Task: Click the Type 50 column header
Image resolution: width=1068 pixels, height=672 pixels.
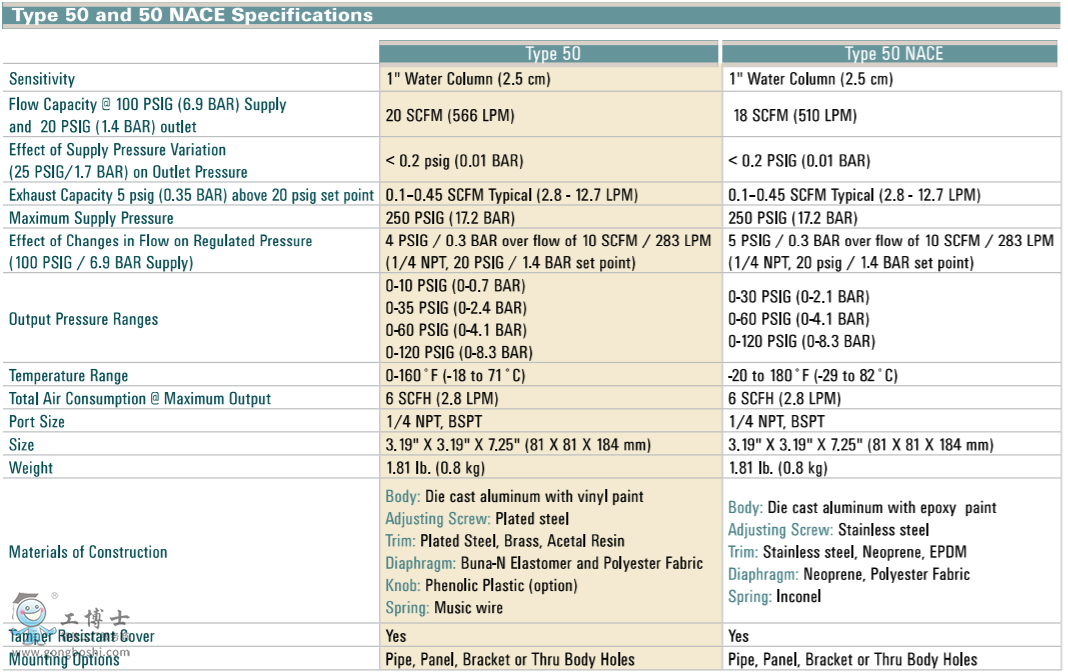Action: click(x=552, y=54)
